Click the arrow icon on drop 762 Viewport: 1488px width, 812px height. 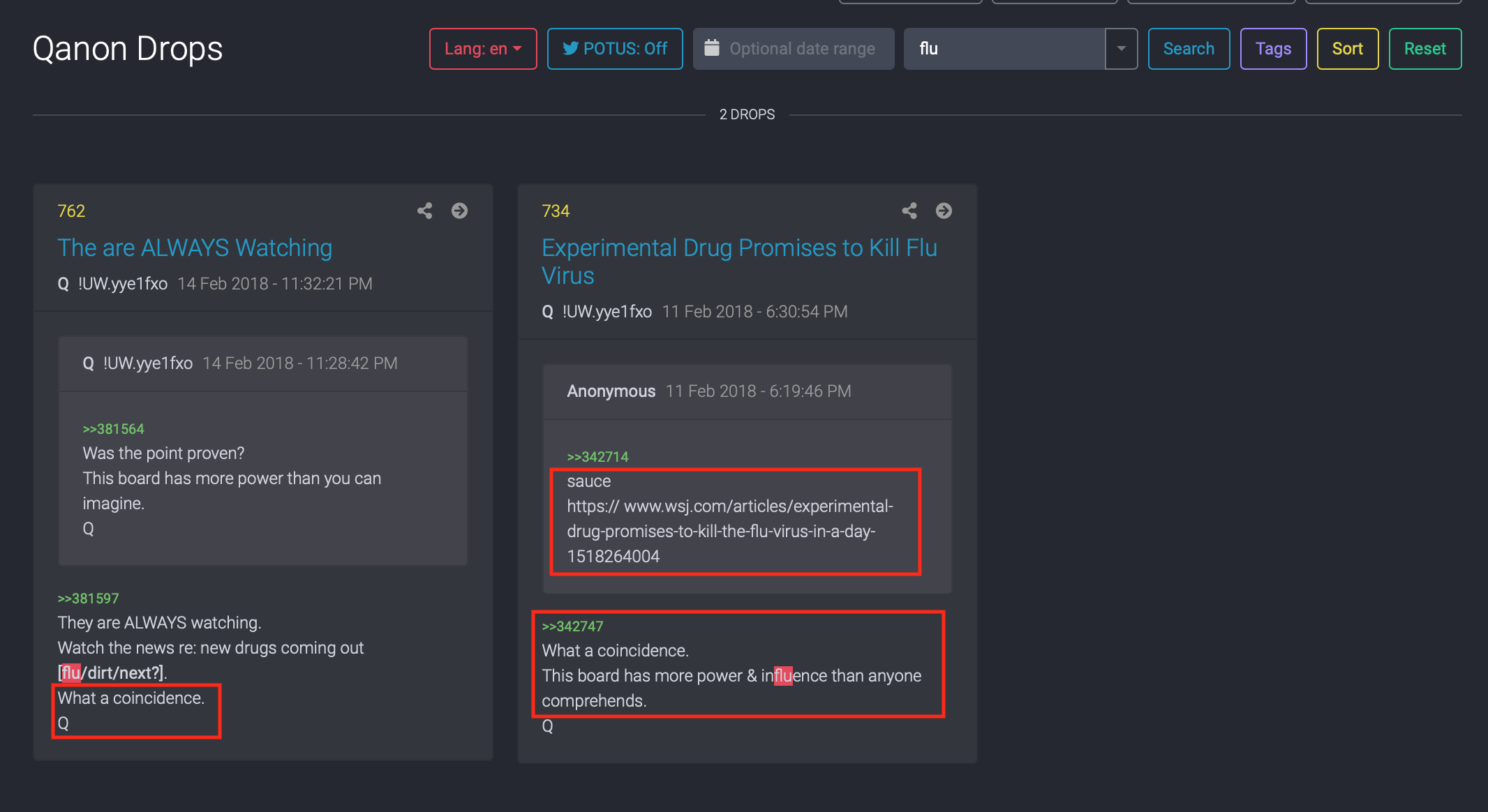(x=459, y=211)
